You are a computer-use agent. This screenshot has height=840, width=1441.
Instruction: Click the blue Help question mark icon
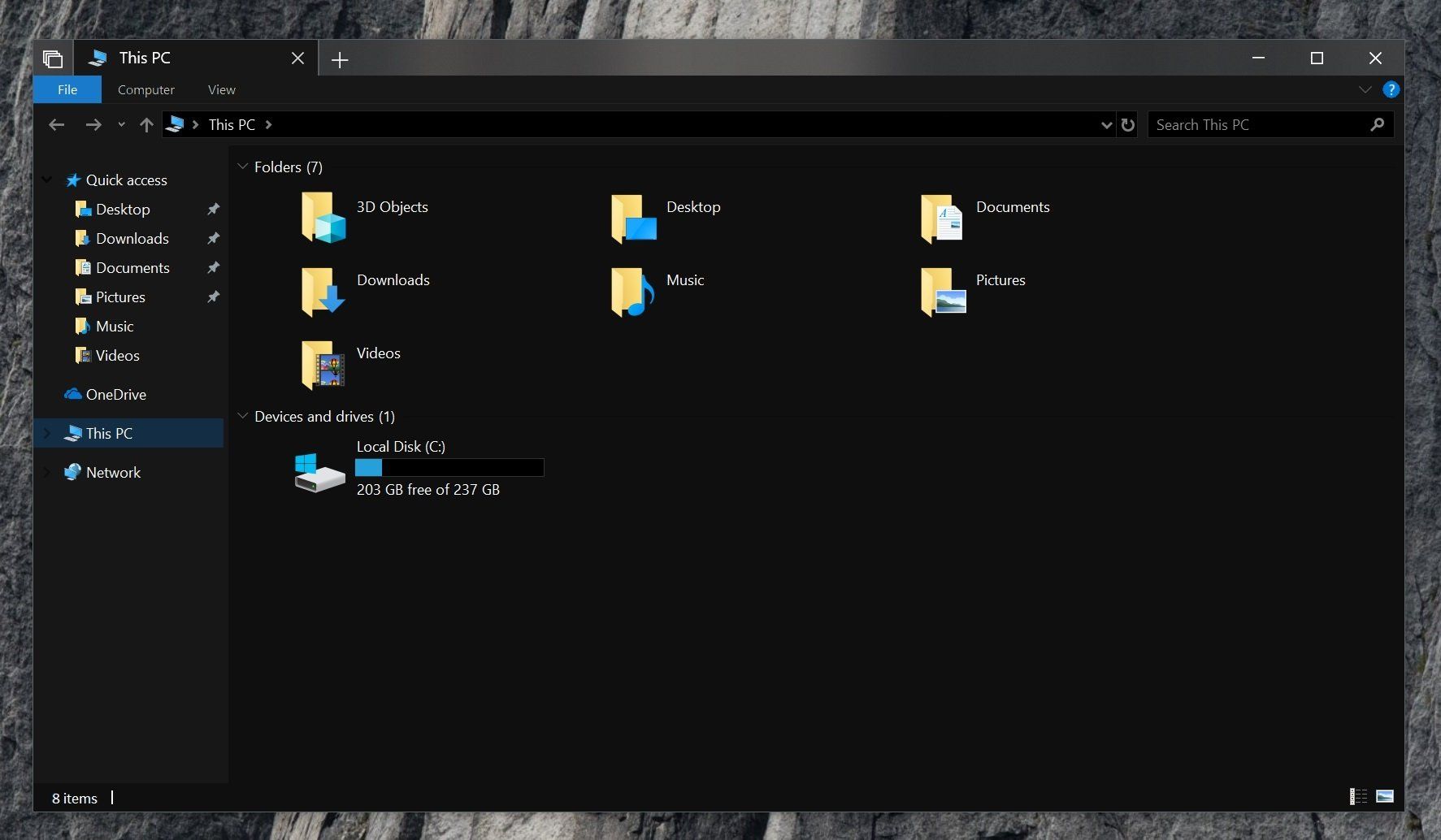pyautogui.click(x=1391, y=89)
